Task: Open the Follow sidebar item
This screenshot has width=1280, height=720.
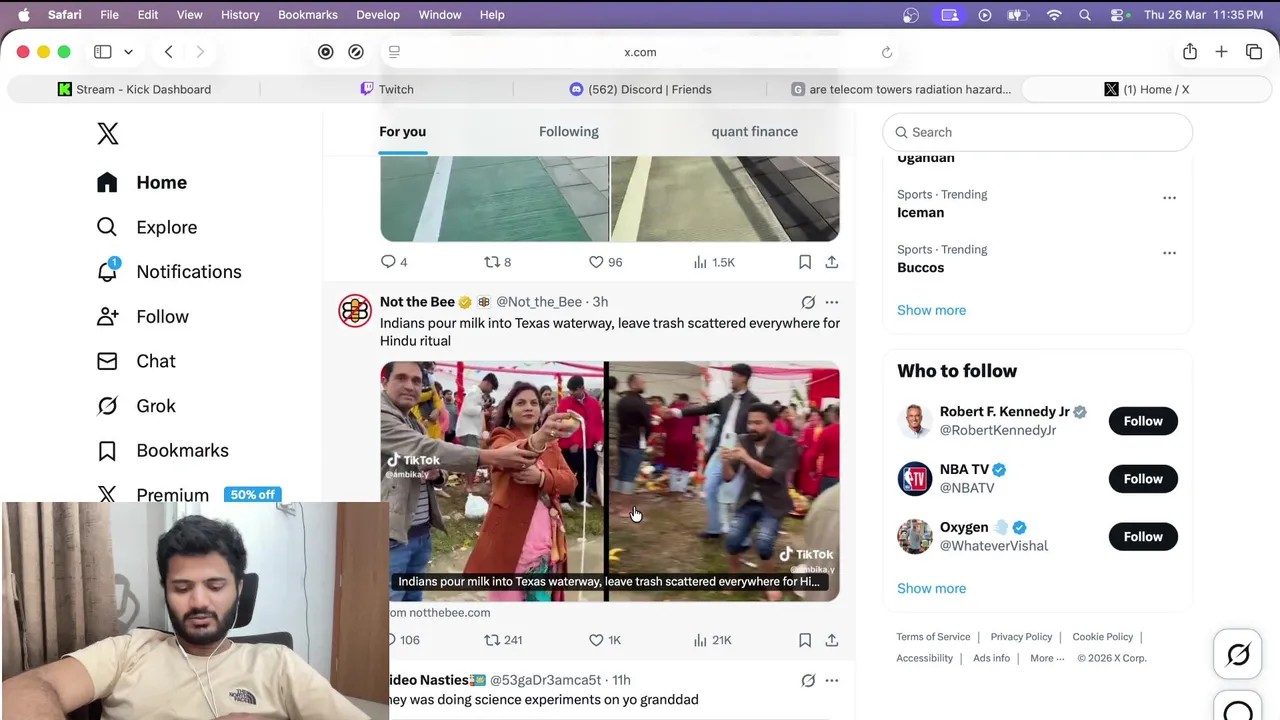Action: point(143,316)
